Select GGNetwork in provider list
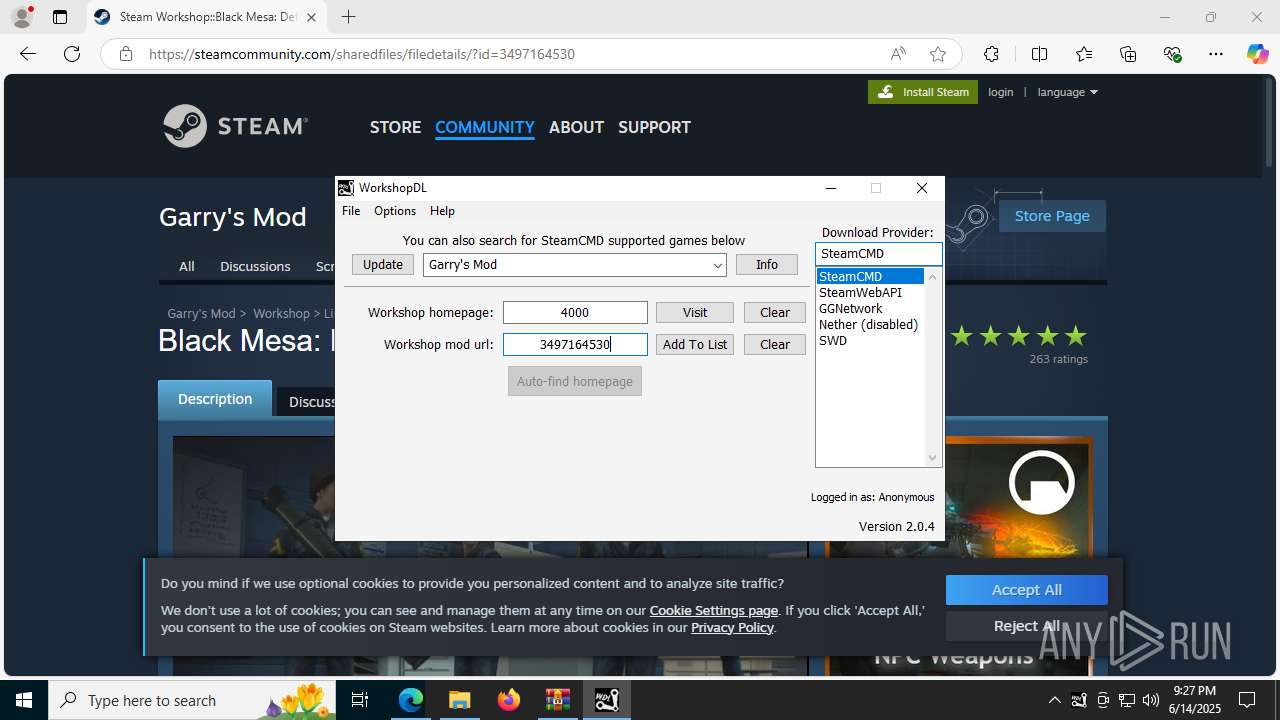Viewport: 1280px width, 720px height. pos(870,309)
